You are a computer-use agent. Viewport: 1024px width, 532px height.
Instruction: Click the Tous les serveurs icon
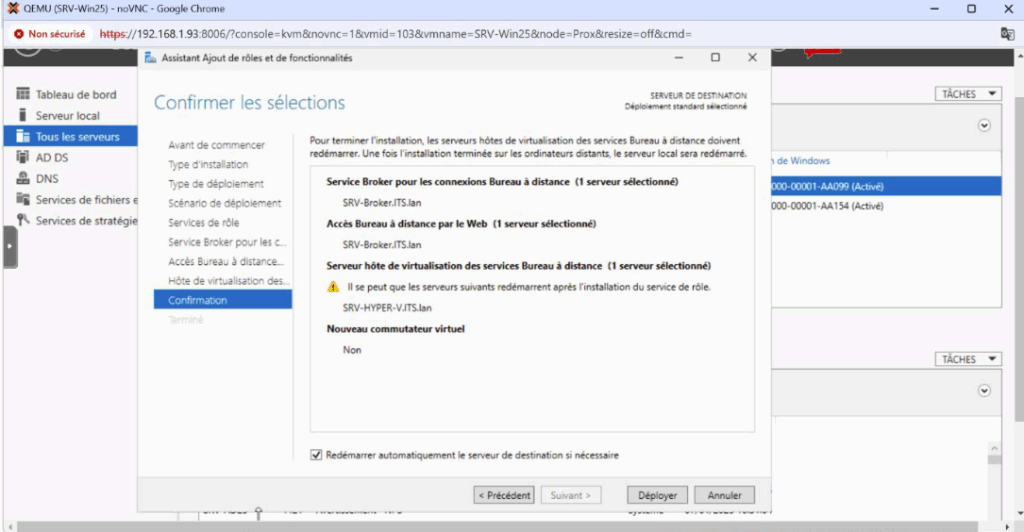click(23, 136)
